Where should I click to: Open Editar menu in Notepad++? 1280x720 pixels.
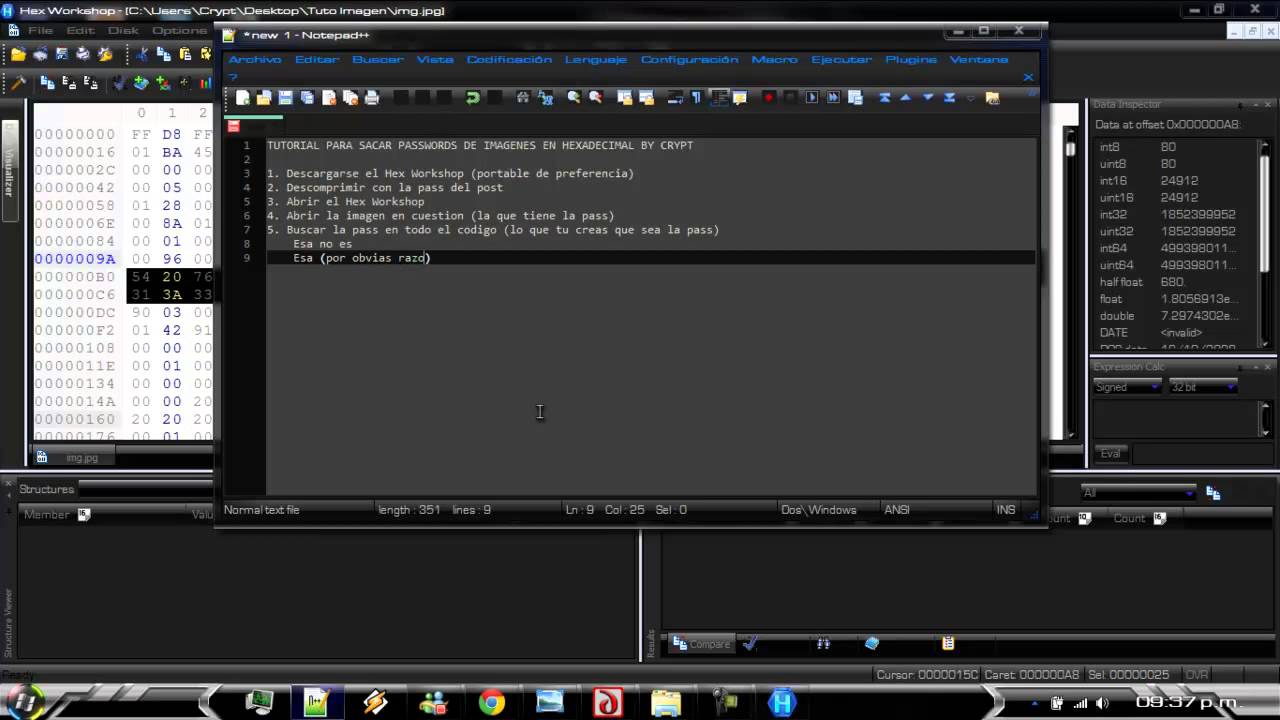point(317,59)
